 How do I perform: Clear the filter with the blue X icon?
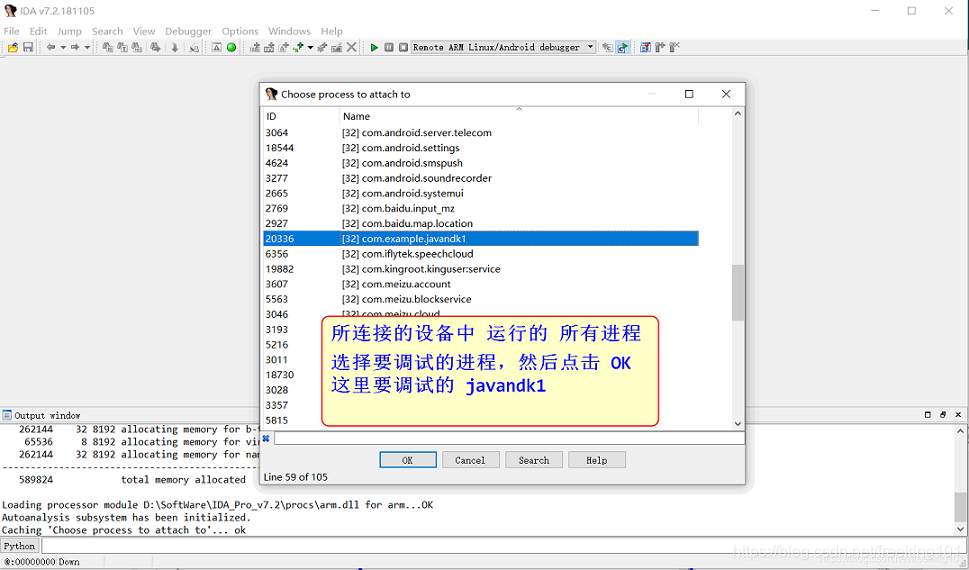(266, 438)
